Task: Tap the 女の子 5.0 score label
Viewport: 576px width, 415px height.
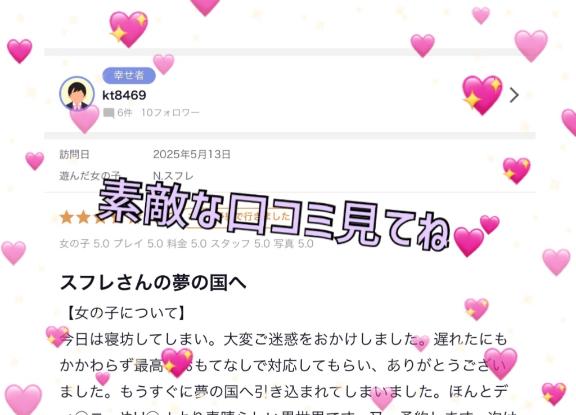Action: [84, 243]
